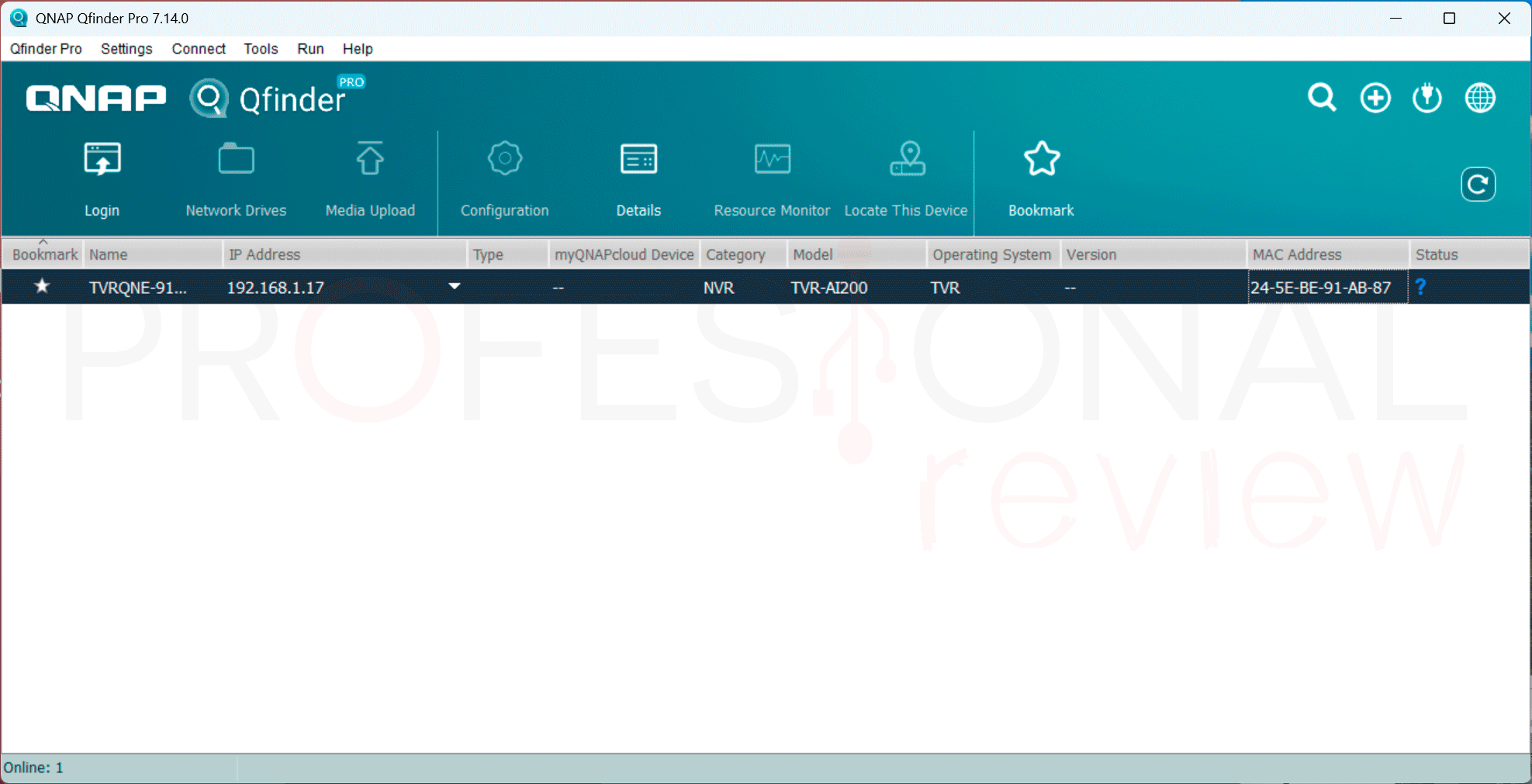
Task: Open the Connect menu
Action: coord(199,49)
